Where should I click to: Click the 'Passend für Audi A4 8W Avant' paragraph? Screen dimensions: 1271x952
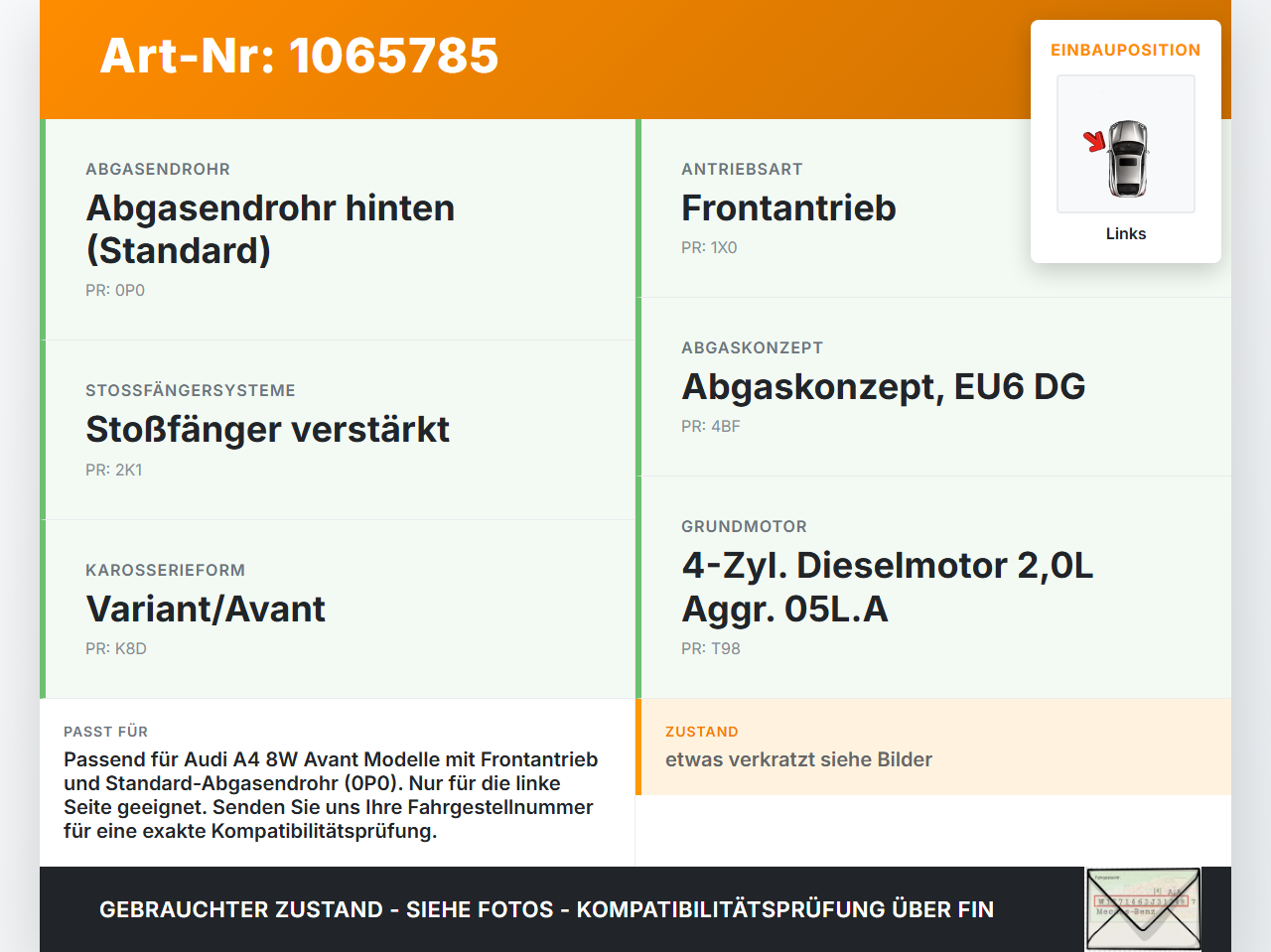[331, 795]
